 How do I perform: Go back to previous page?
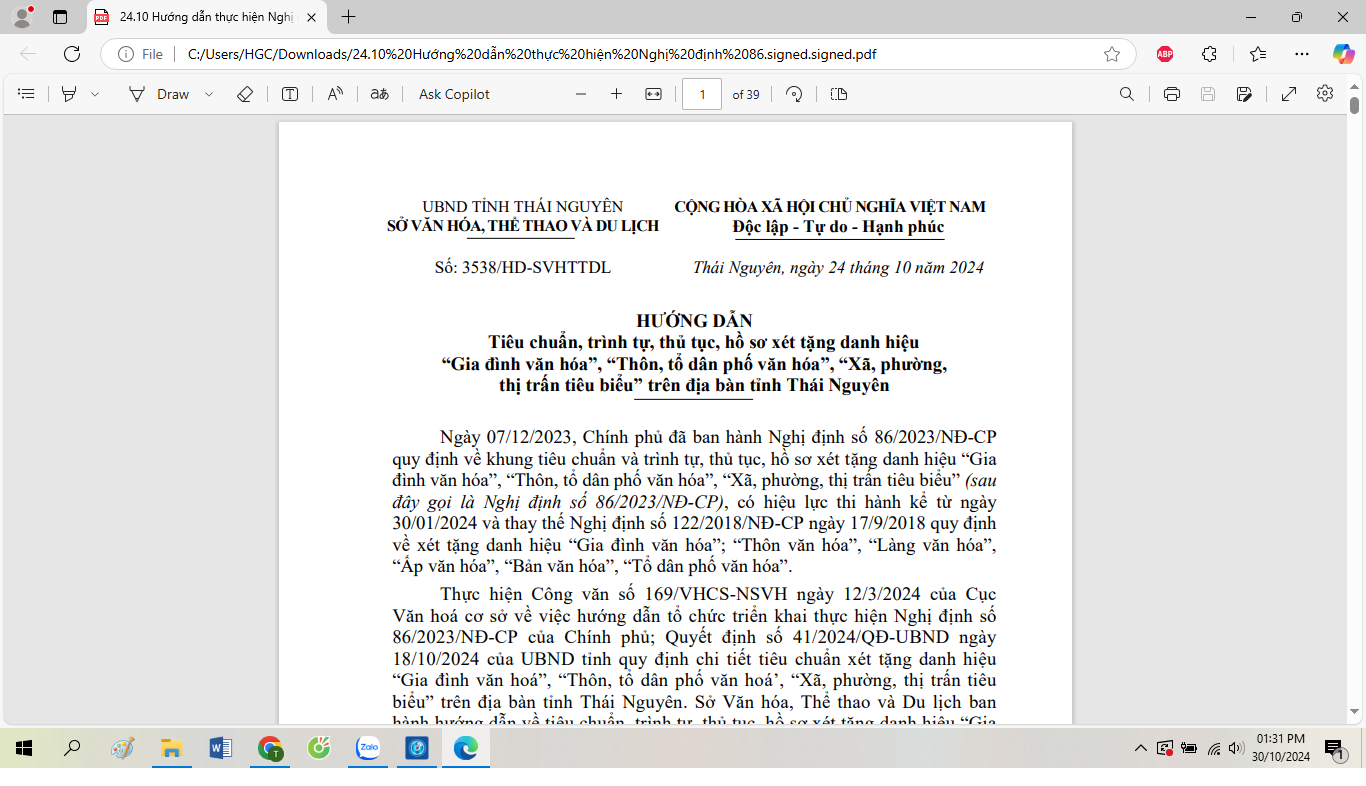click(x=28, y=54)
